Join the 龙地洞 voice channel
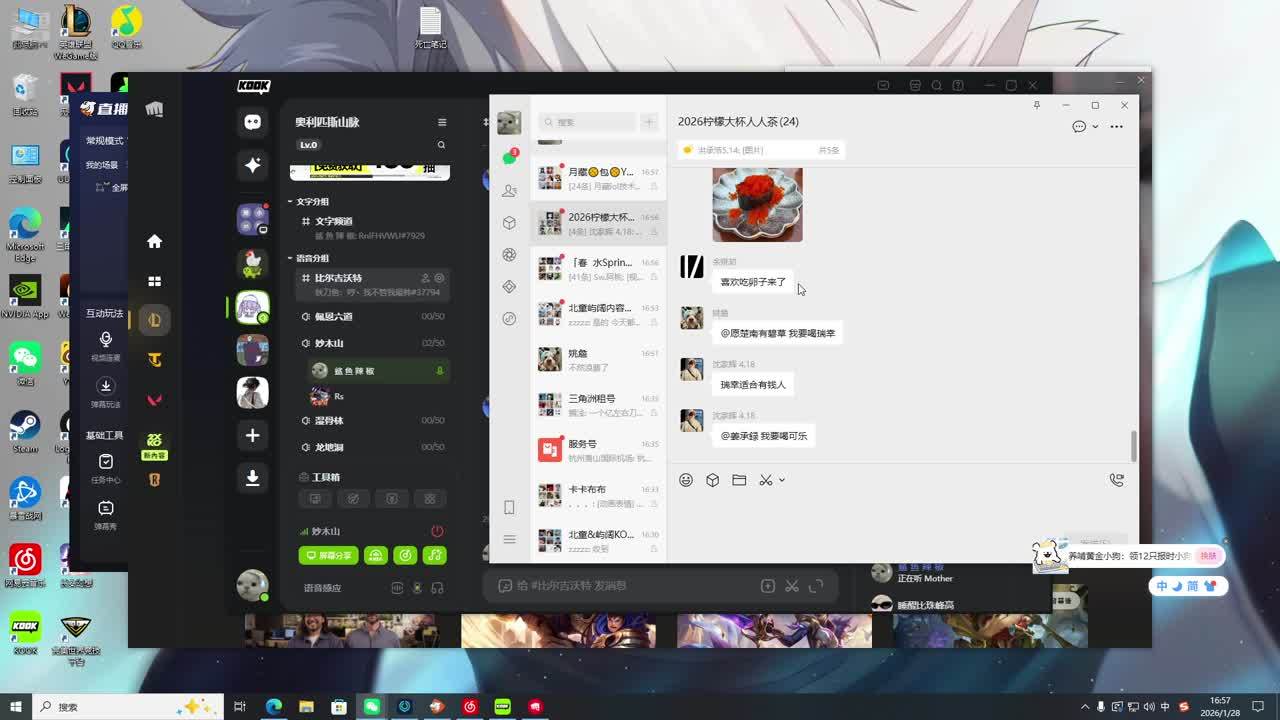1280x720 pixels. point(370,447)
